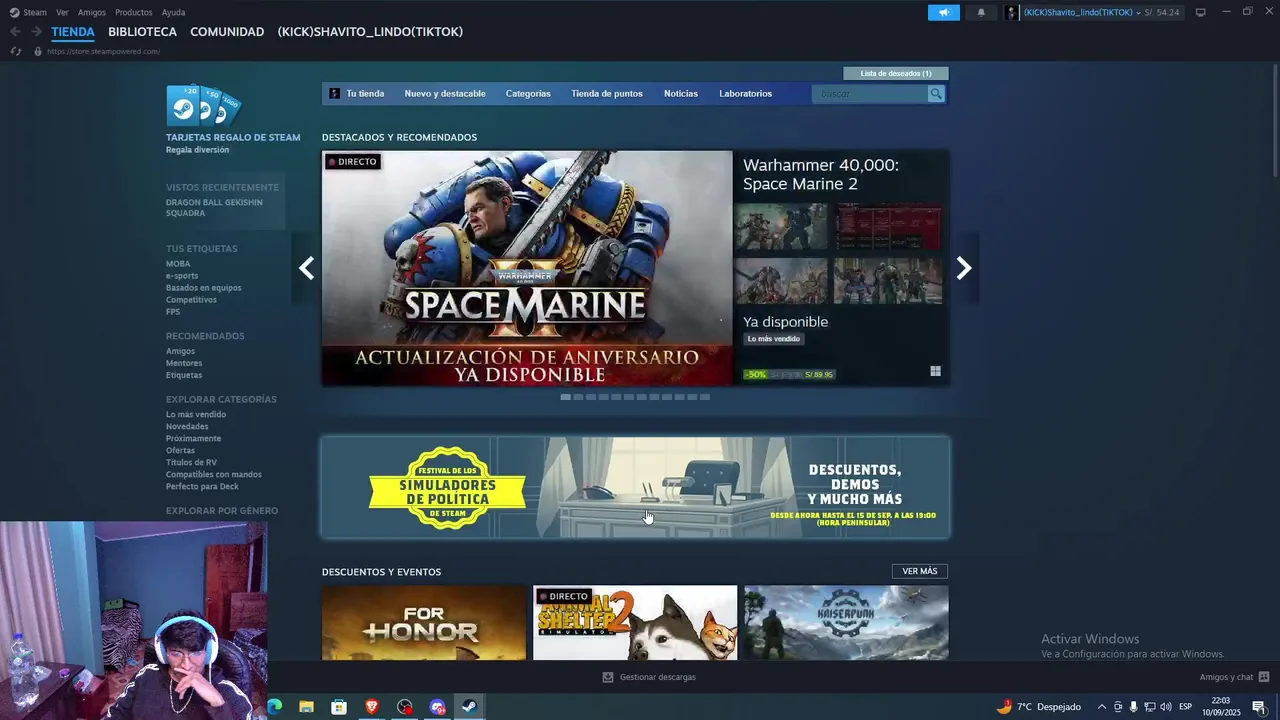Click the search magnifier icon
Screen dimensions: 1280x720
[x=936, y=93]
